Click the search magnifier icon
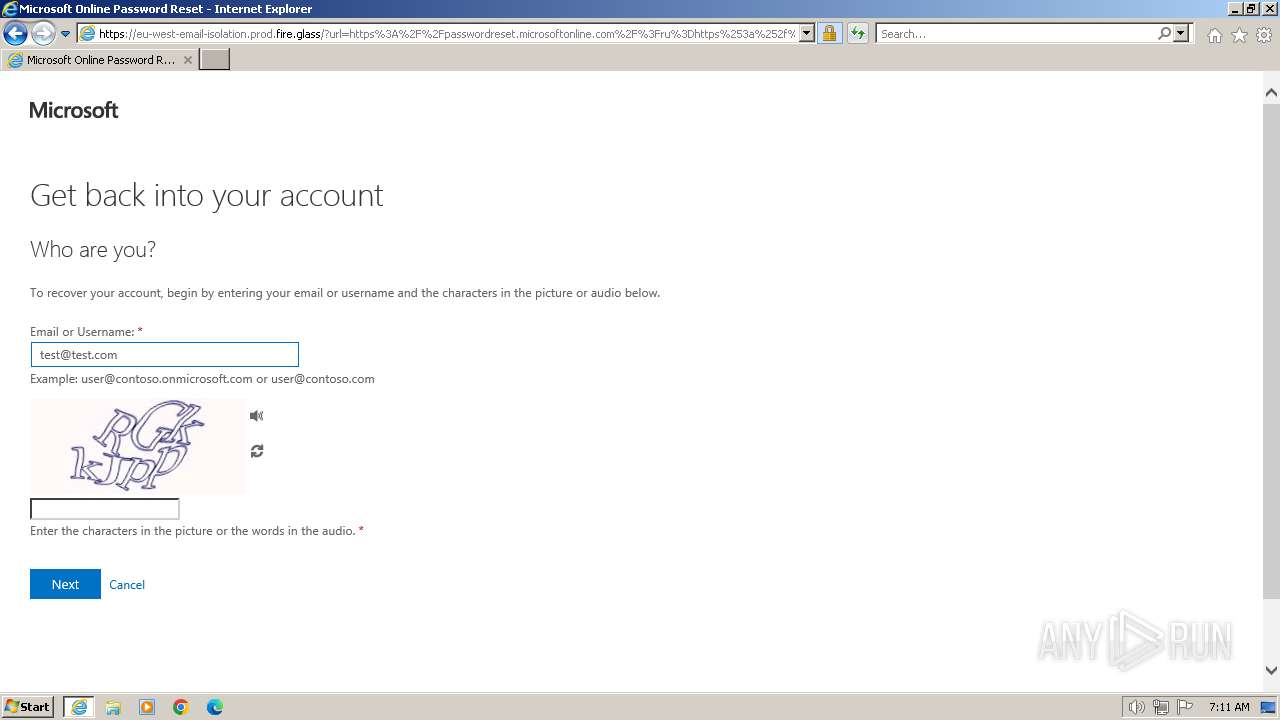The image size is (1280, 720). (1164, 33)
